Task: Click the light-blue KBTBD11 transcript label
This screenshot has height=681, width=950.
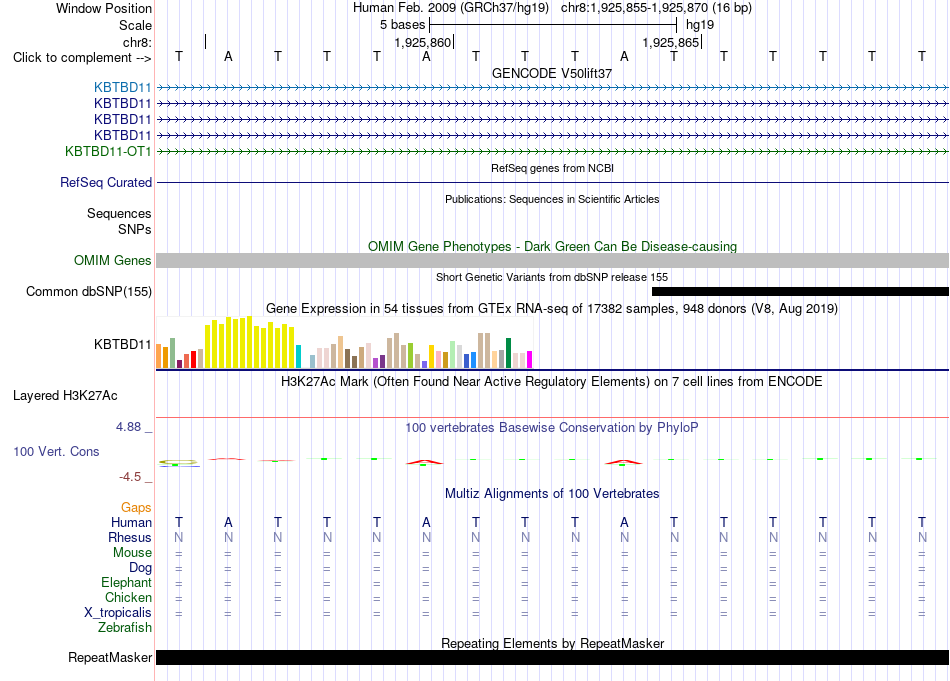Action: [x=122, y=88]
